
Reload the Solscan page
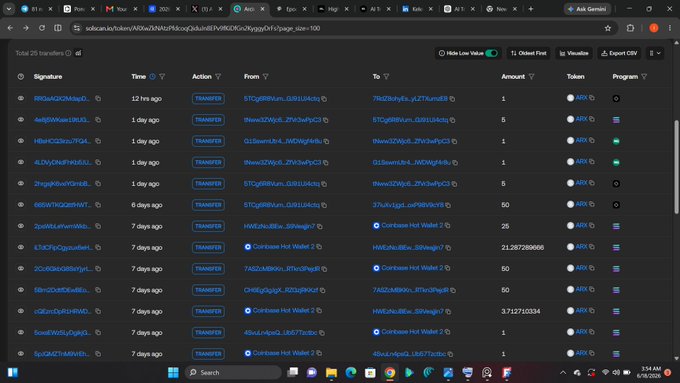tap(42, 28)
